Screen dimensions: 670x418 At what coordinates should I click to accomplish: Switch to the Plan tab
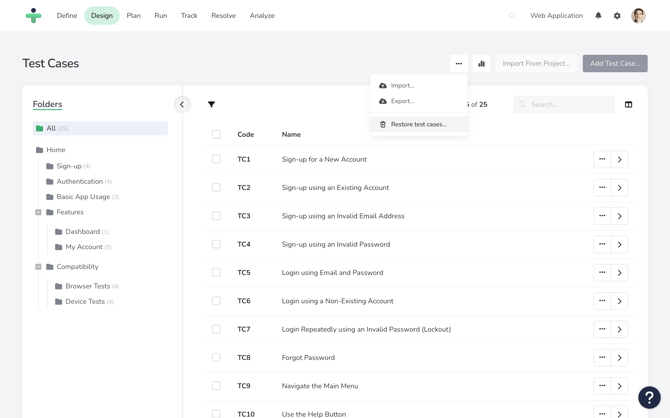point(133,16)
